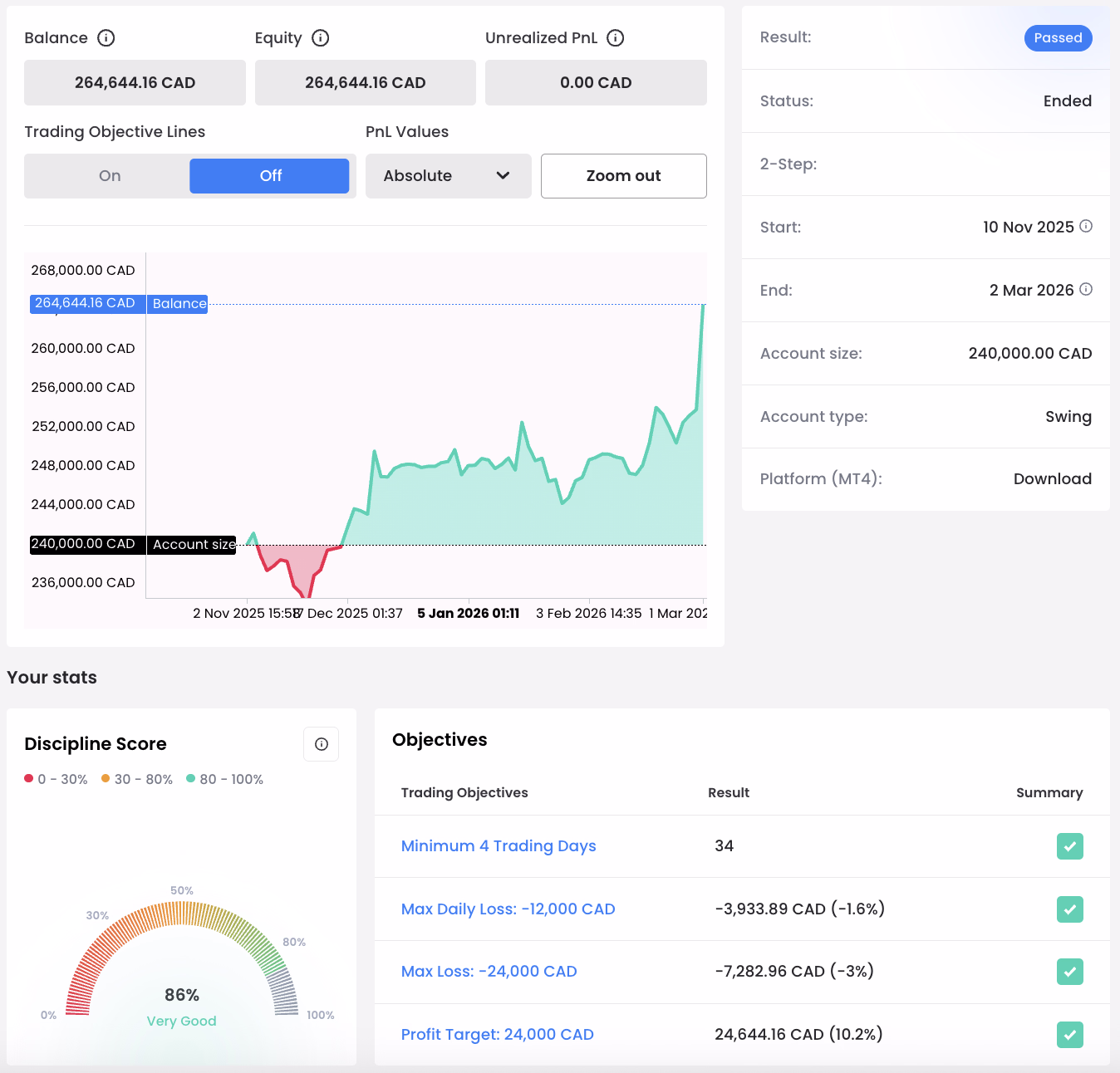Click the Minimum 4 Trading Days checkmark
Viewport: 1120px width, 1073px height.
click(x=1070, y=846)
